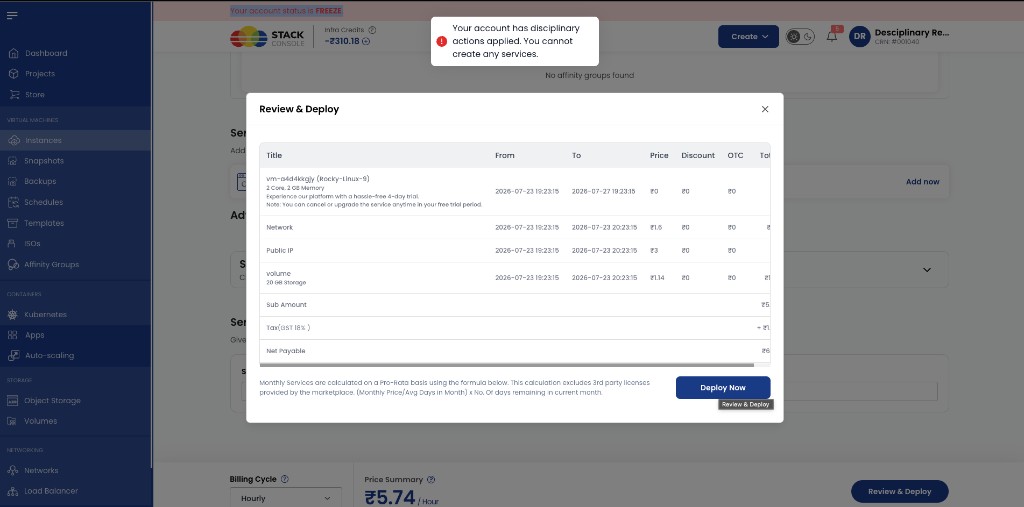Click the Review & Deploy bottom button
Image resolution: width=1024 pixels, height=507 pixels.
click(x=899, y=491)
